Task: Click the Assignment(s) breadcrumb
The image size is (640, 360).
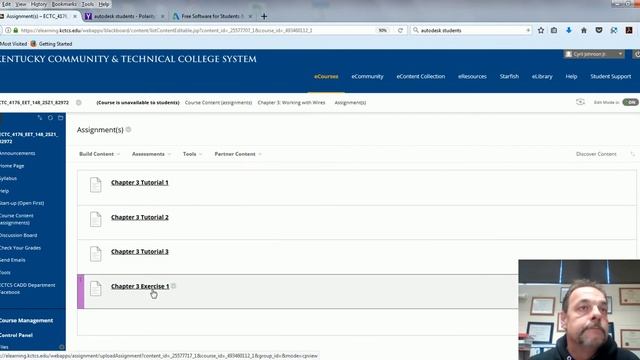Action: pyautogui.click(x=350, y=102)
